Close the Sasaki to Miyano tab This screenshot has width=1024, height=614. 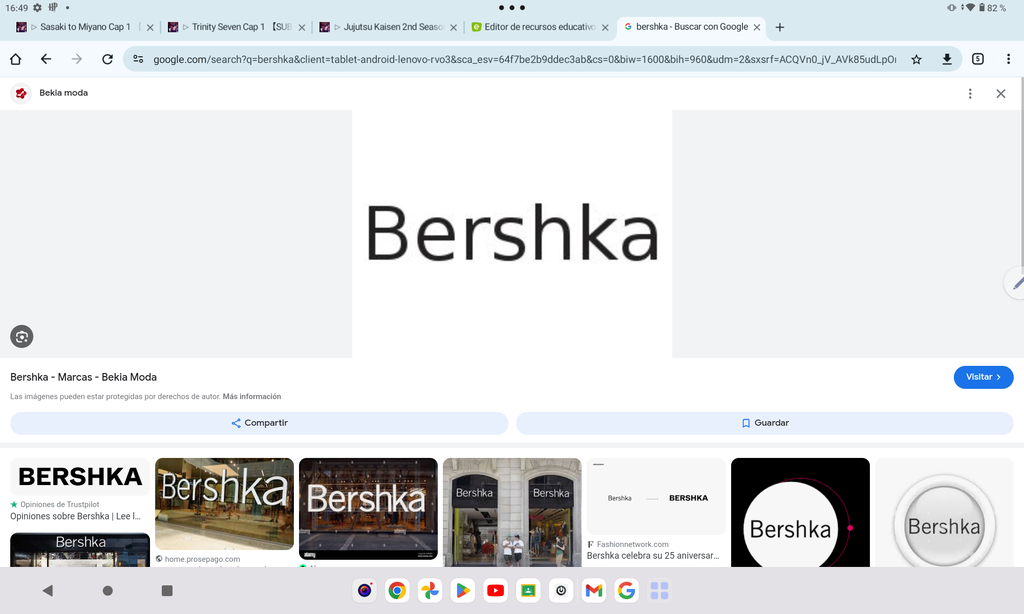coord(150,27)
